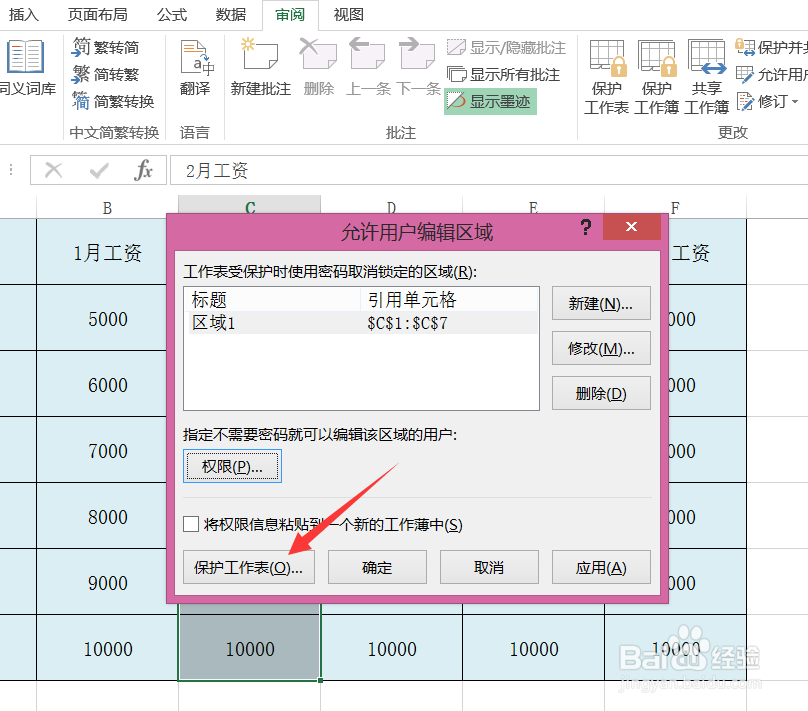The width and height of the screenshot is (808, 711).
Task: Open the 同义词库 (Thesaurus) tool
Action: (25, 70)
